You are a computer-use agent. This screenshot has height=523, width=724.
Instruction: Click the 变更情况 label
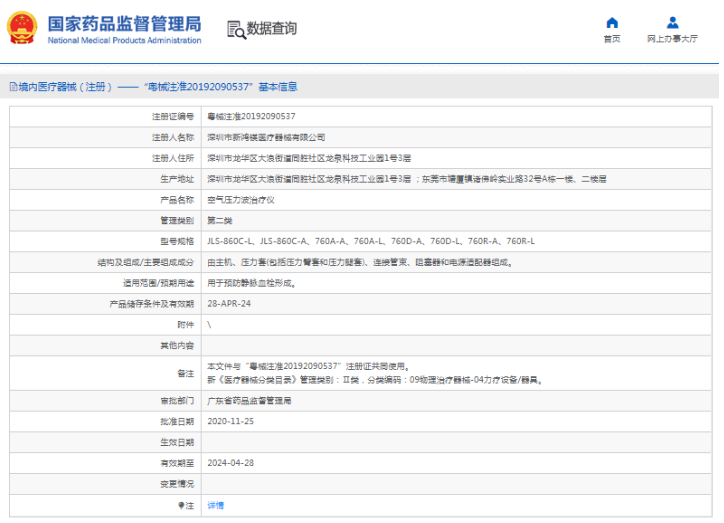pos(177,484)
